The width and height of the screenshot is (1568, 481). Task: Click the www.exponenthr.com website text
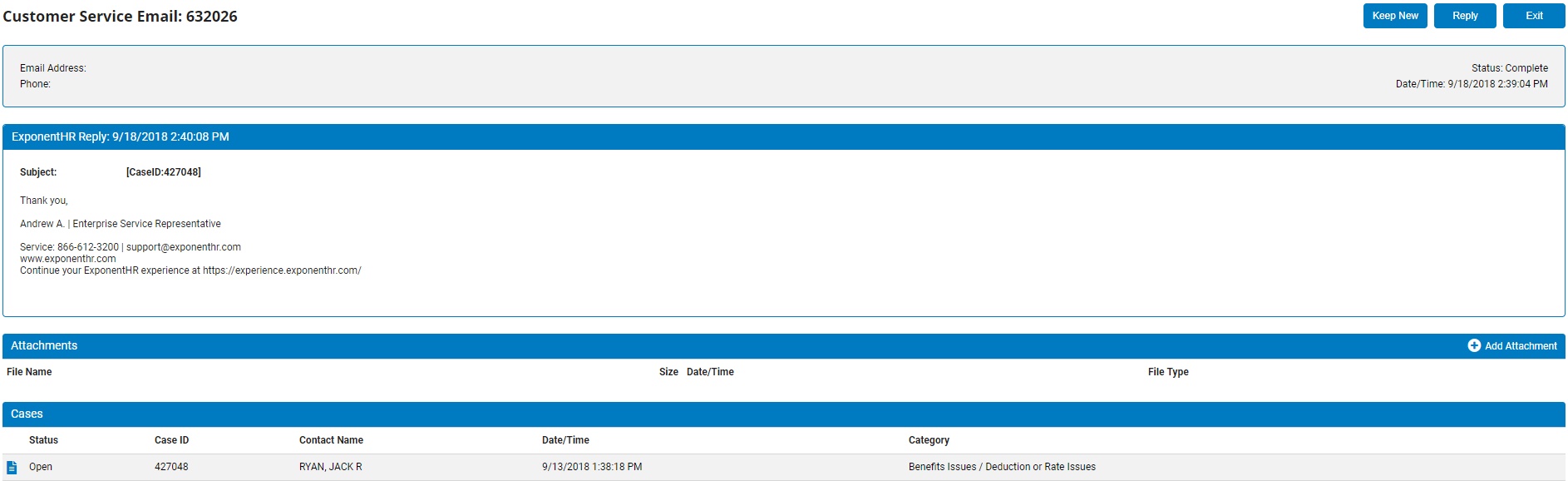68,259
